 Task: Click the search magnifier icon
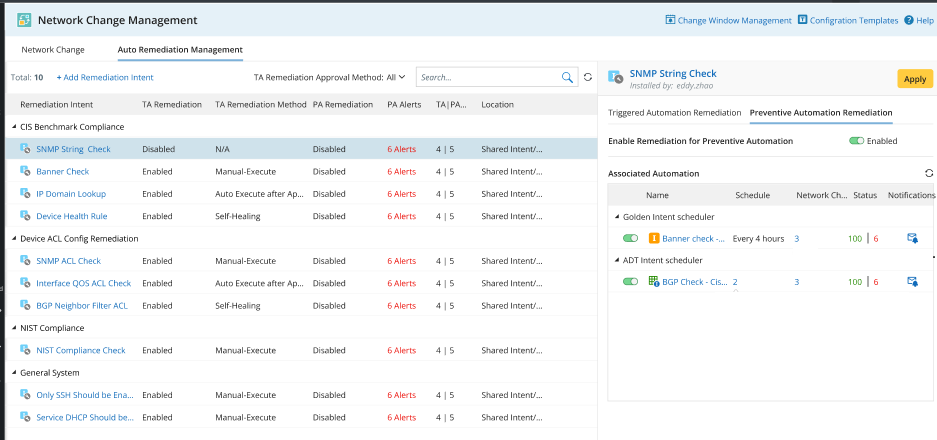click(567, 77)
